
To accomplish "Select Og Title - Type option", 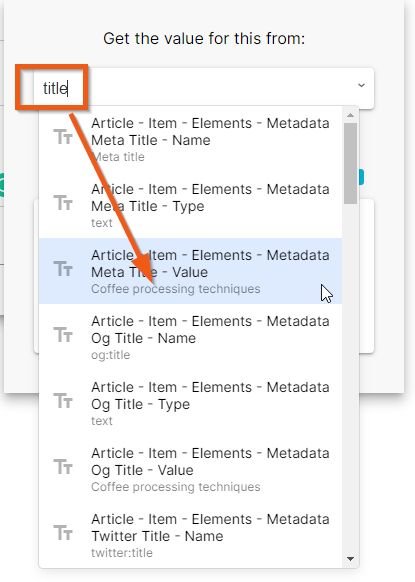I will click(x=190, y=403).
